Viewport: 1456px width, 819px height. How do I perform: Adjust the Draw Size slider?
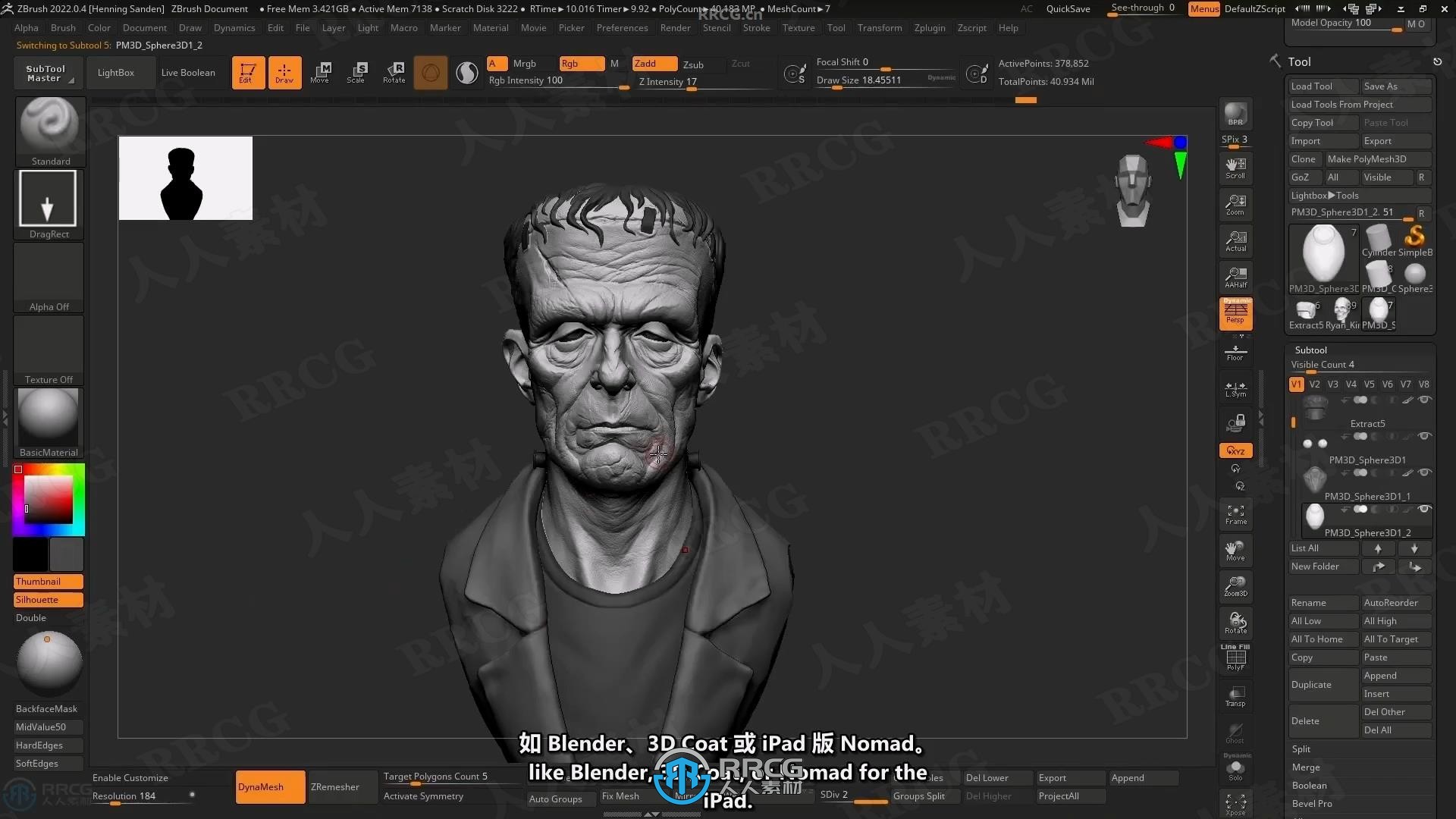[x=886, y=80]
